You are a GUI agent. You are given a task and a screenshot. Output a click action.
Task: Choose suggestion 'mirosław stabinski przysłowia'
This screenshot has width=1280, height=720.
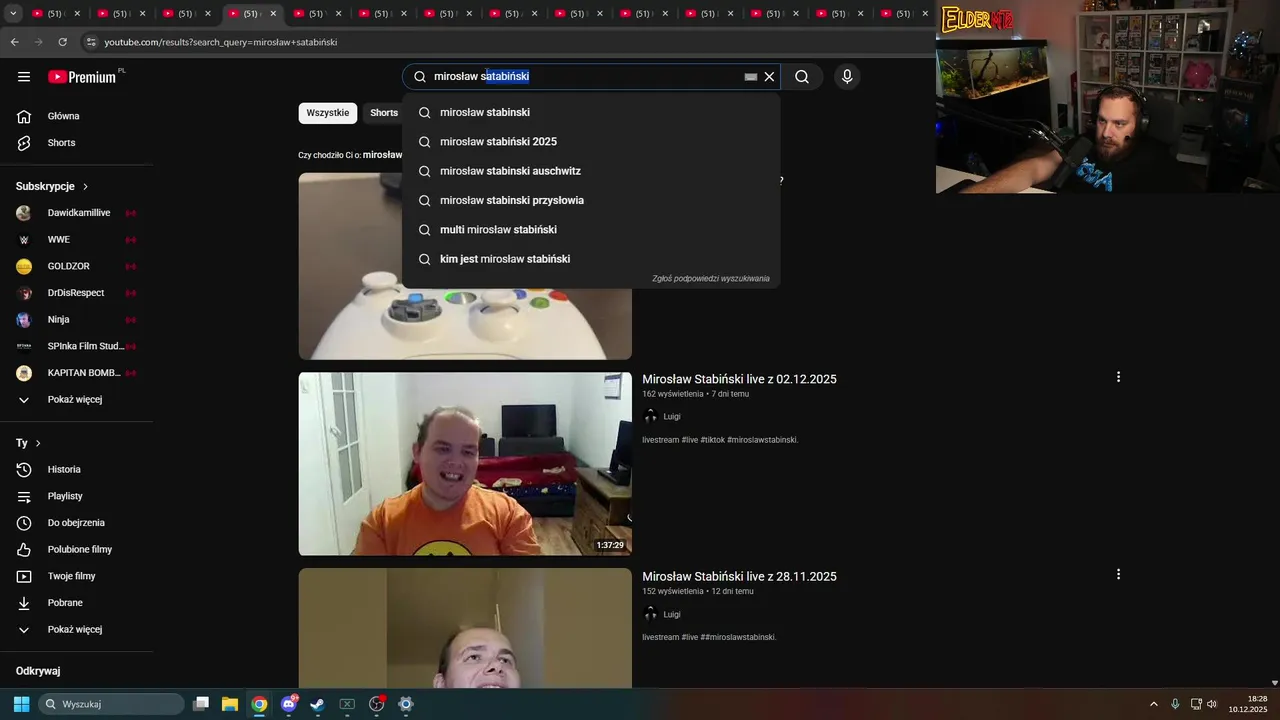click(591, 200)
